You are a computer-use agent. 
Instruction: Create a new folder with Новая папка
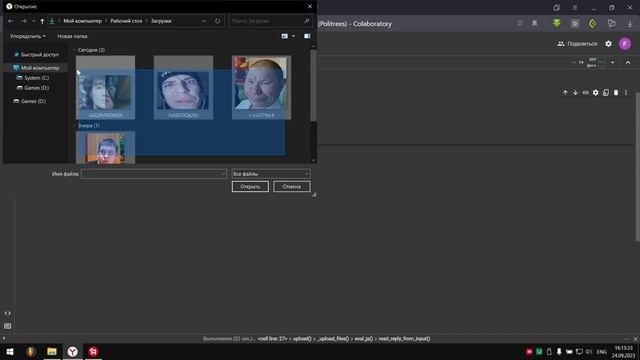tap(72, 36)
